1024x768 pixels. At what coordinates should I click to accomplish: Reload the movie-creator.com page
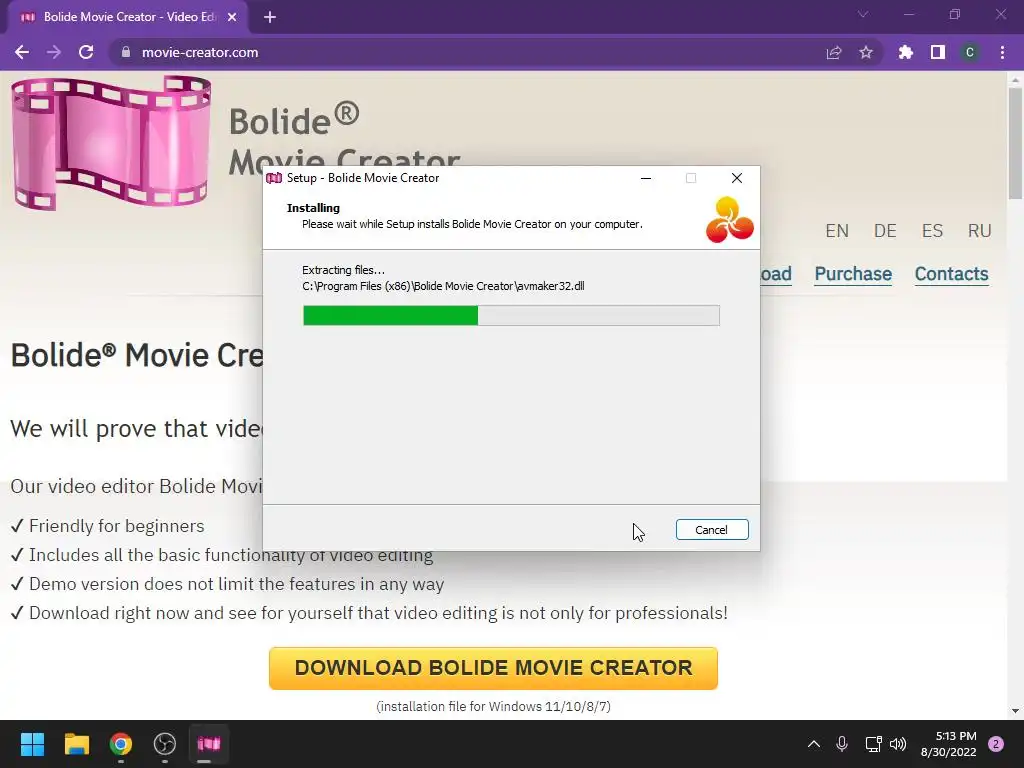point(86,52)
